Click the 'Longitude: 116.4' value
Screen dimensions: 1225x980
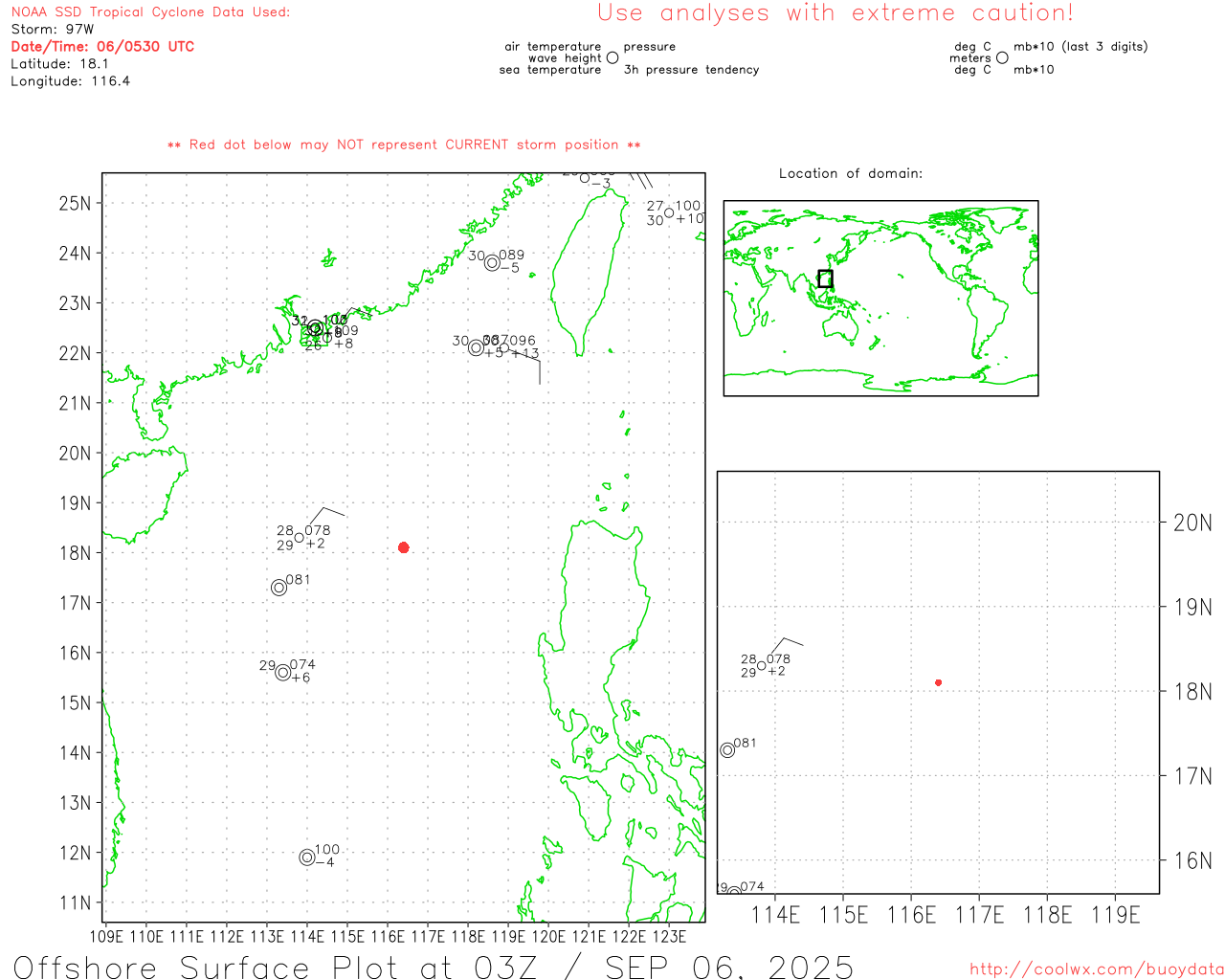click(x=70, y=81)
